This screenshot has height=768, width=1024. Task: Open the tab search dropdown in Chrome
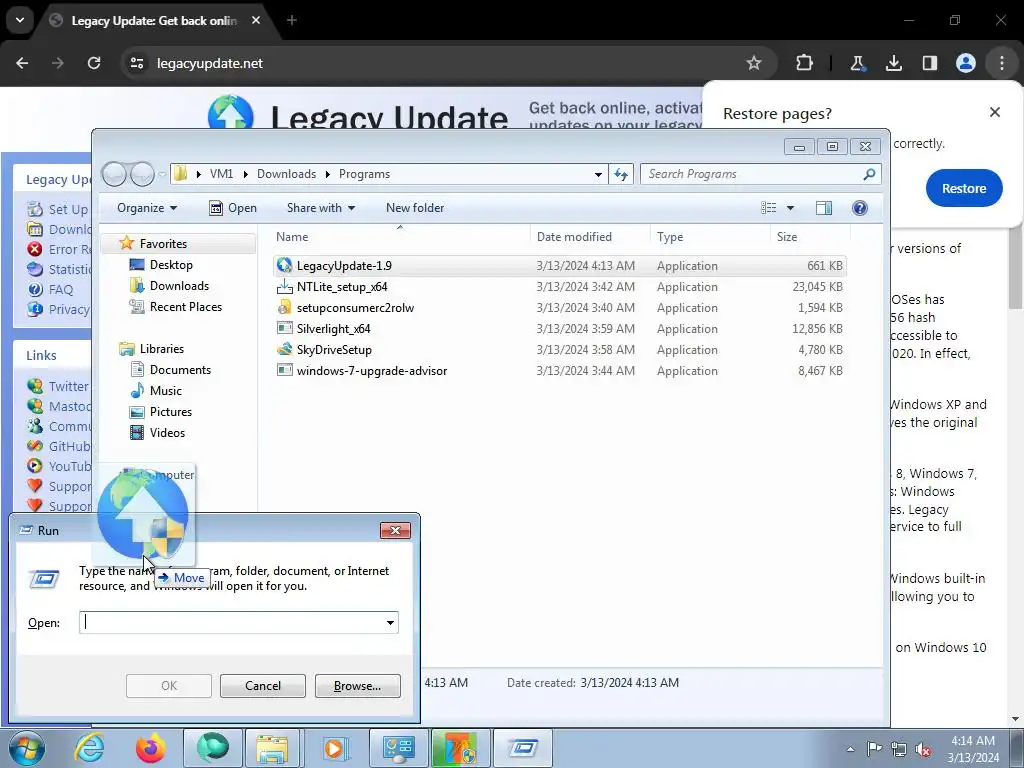coord(20,20)
